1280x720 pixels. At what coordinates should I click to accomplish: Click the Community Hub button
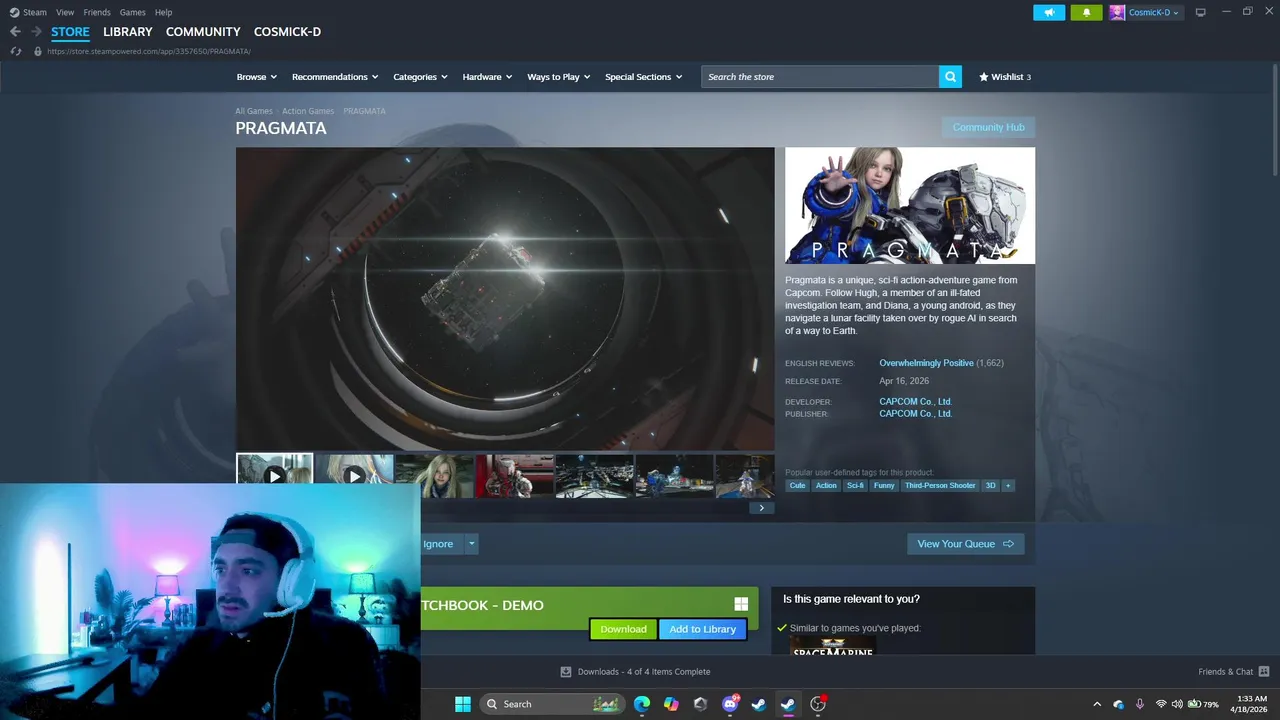click(x=988, y=127)
